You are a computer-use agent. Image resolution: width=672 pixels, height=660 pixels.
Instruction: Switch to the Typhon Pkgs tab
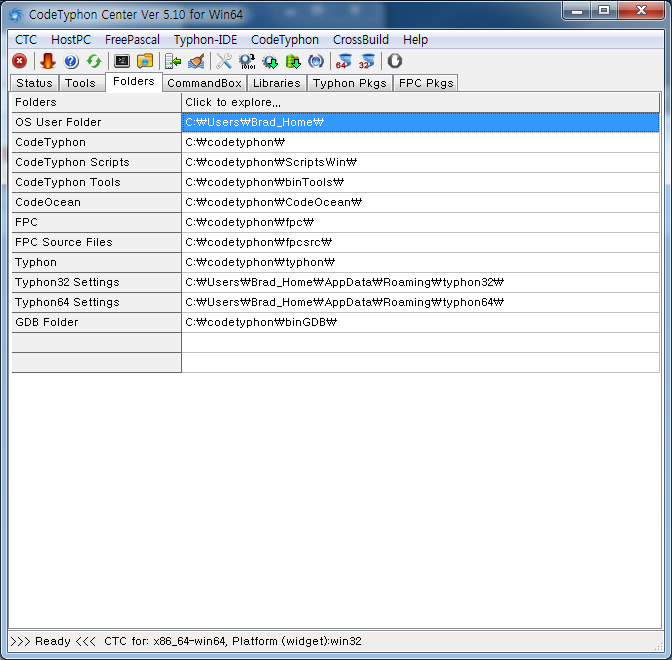(x=349, y=83)
